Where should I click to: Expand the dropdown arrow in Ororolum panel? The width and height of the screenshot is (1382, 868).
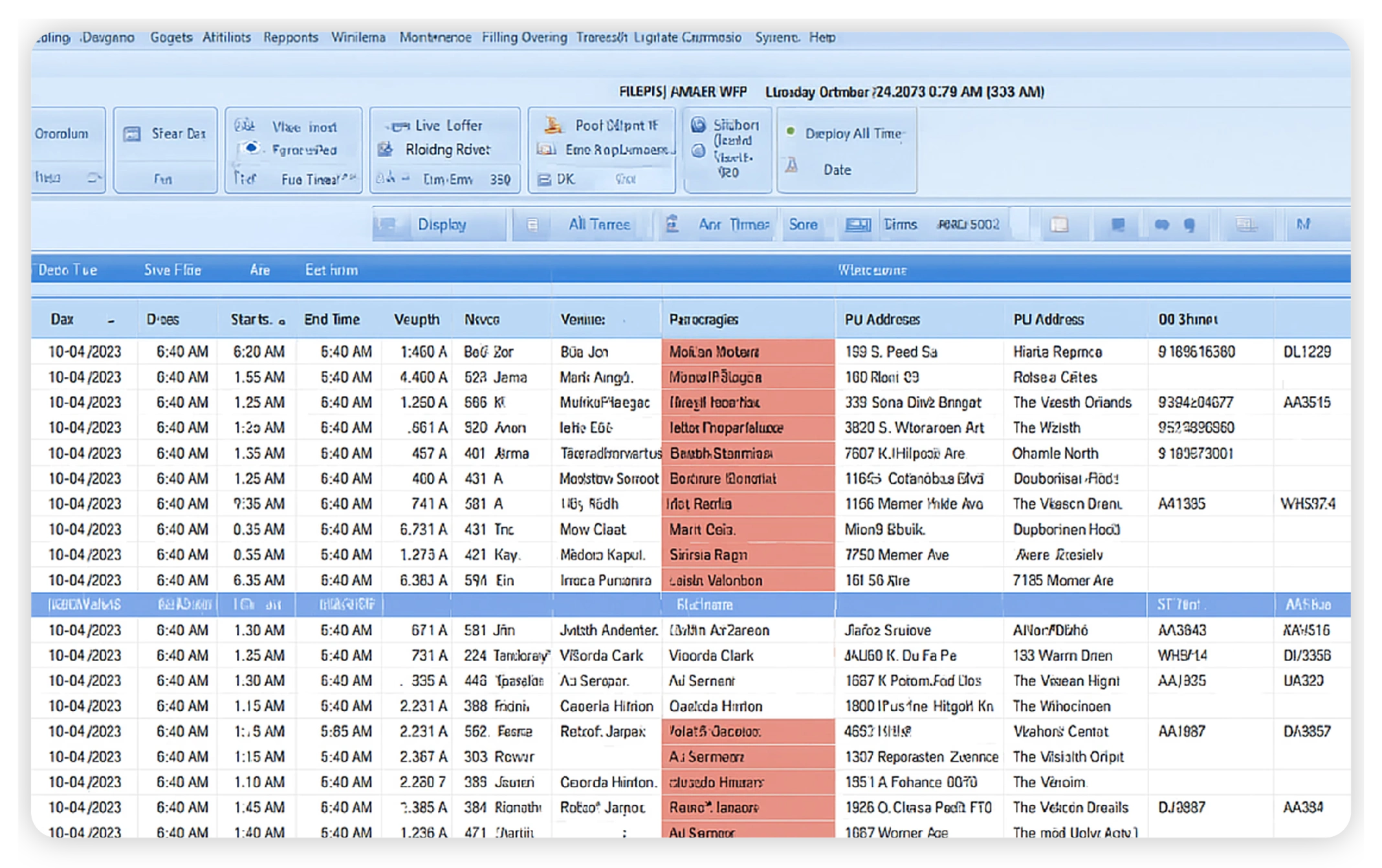tap(94, 177)
